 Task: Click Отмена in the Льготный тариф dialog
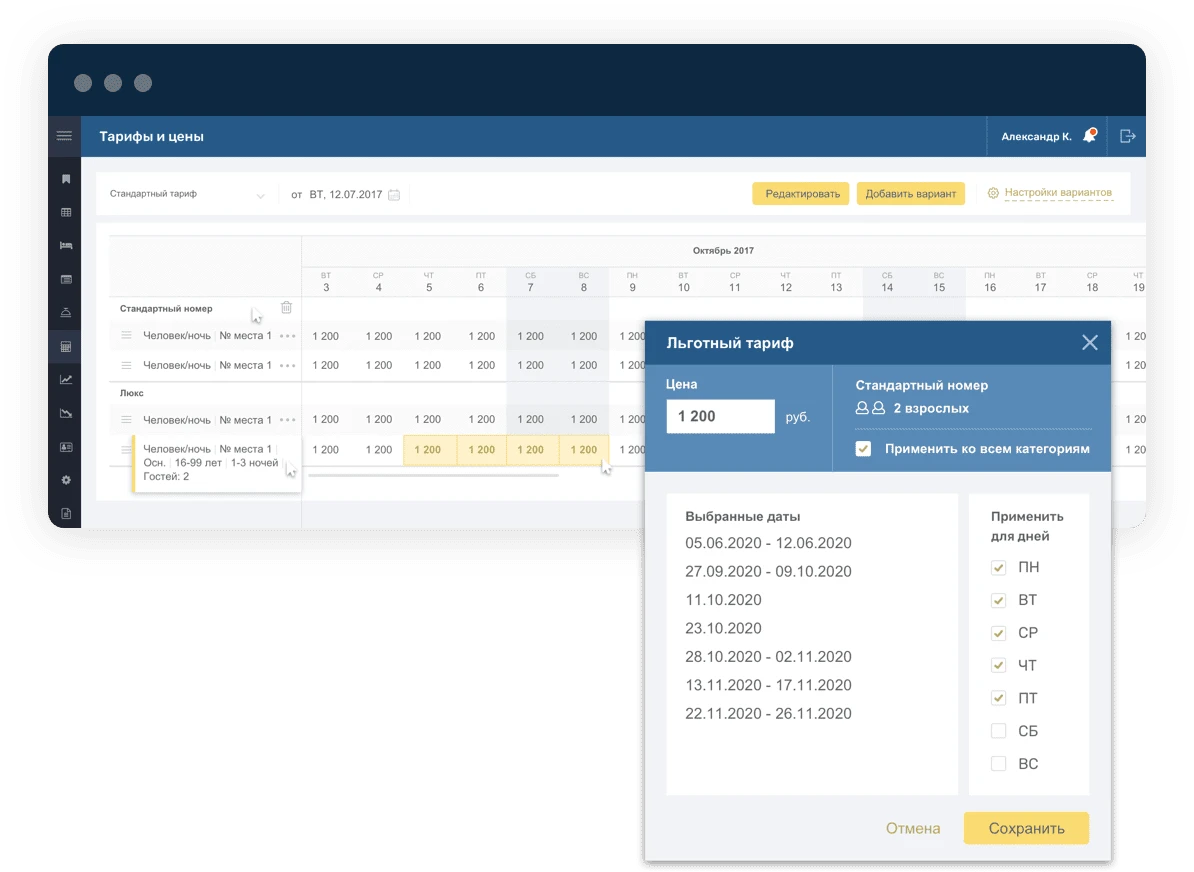tap(912, 828)
